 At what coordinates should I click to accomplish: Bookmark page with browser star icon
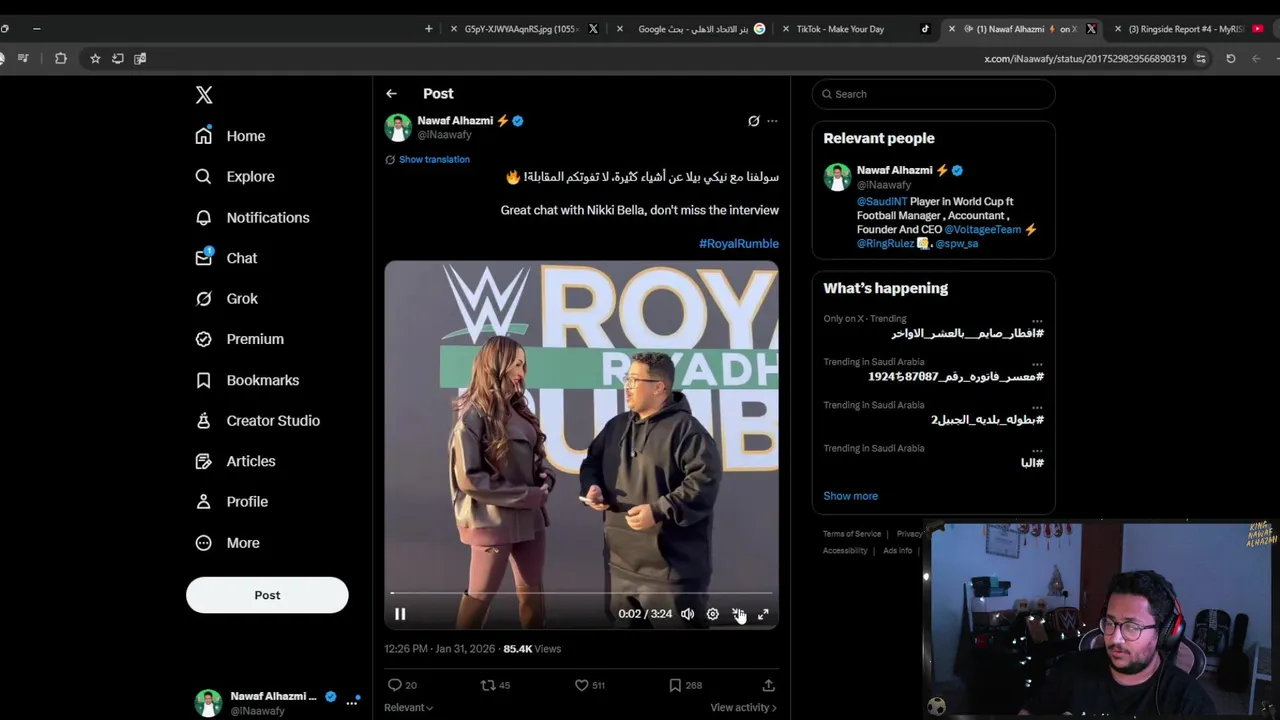tap(95, 59)
